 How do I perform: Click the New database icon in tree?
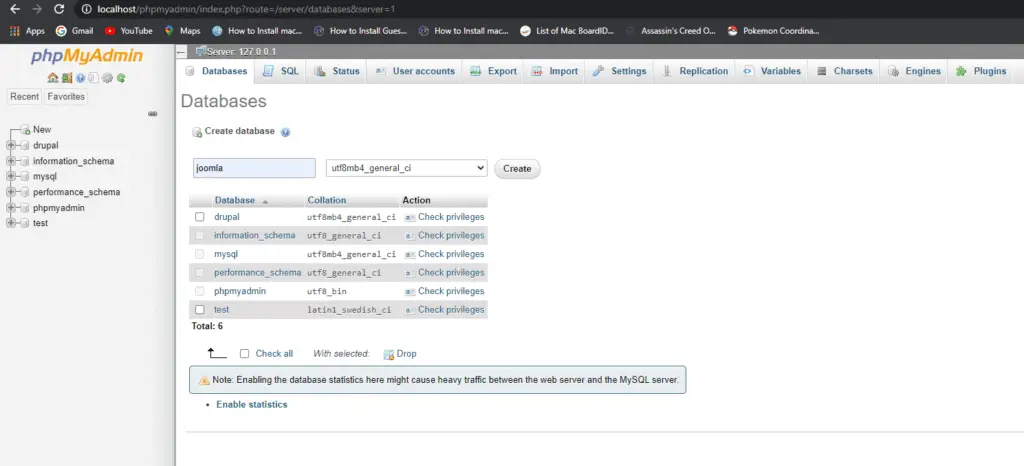pos(25,130)
